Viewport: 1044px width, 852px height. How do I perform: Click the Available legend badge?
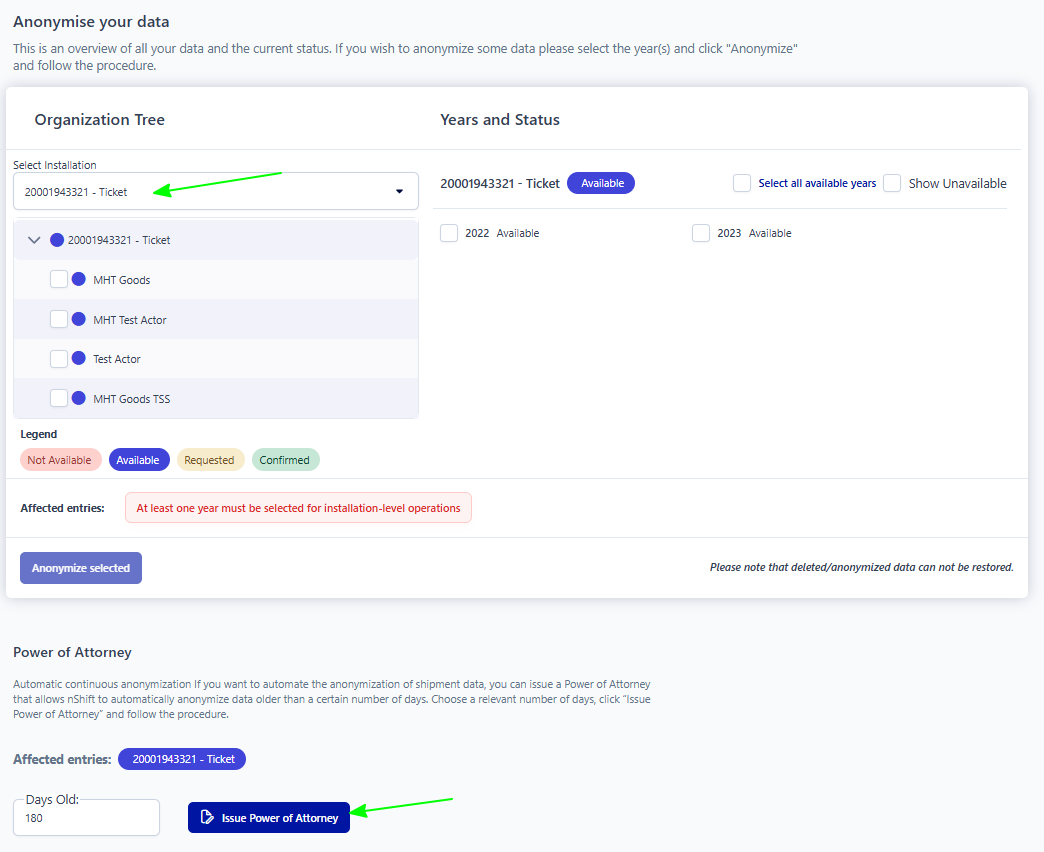pyautogui.click(x=138, y=460)
